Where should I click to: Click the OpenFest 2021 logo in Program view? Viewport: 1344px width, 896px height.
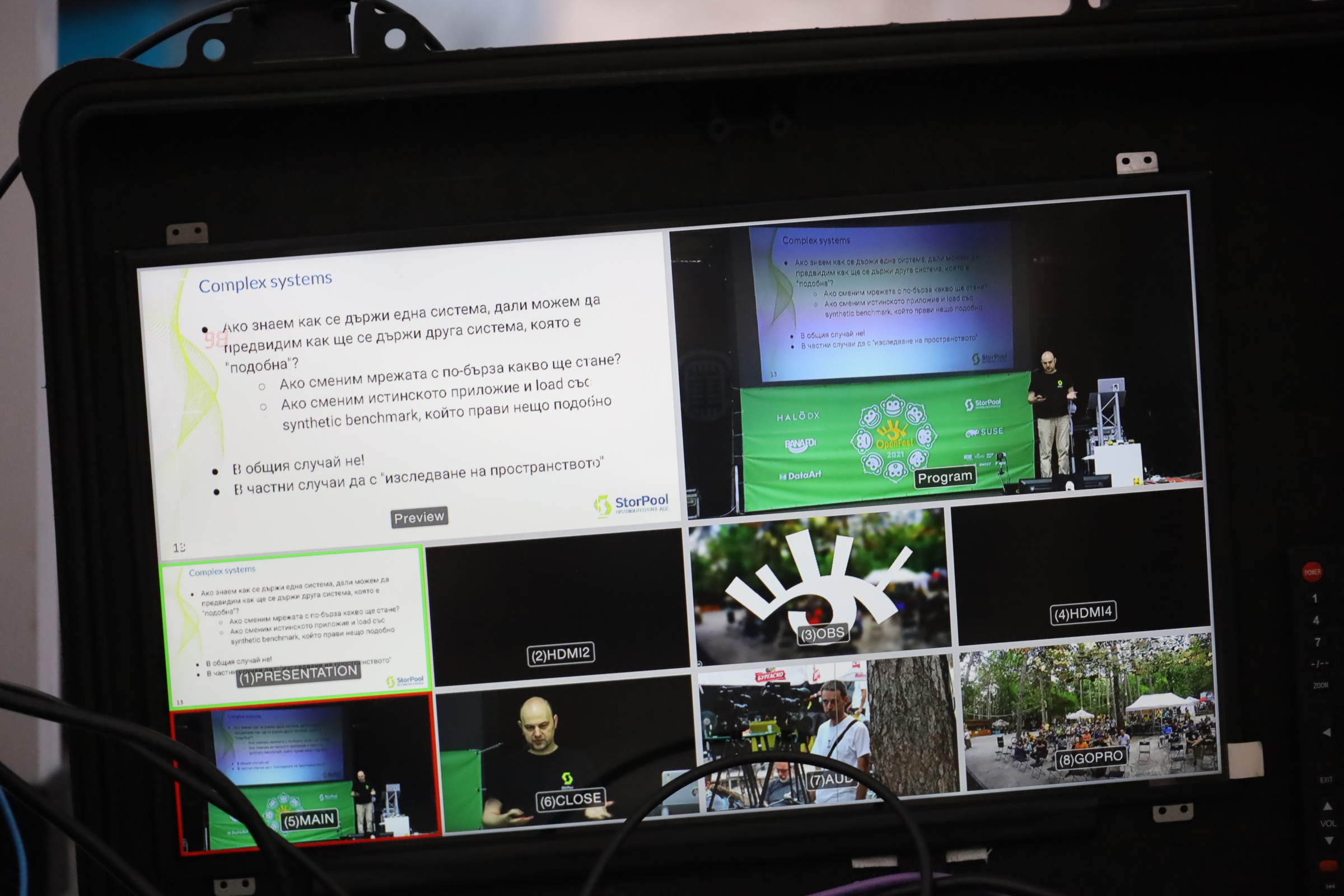(893, 438)
